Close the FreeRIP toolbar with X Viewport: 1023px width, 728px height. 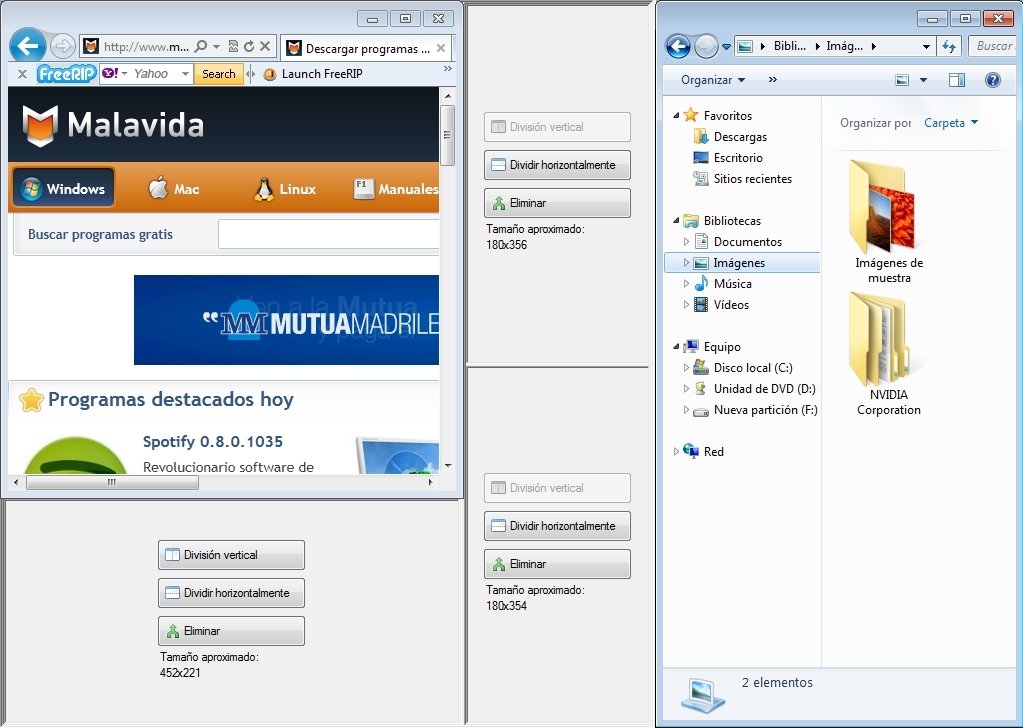pos(22,74)
